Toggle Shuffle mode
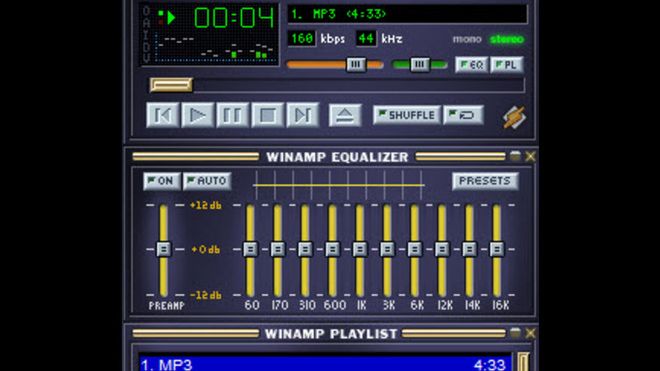This screenshot has height=371, width=660. coord(407,115)
